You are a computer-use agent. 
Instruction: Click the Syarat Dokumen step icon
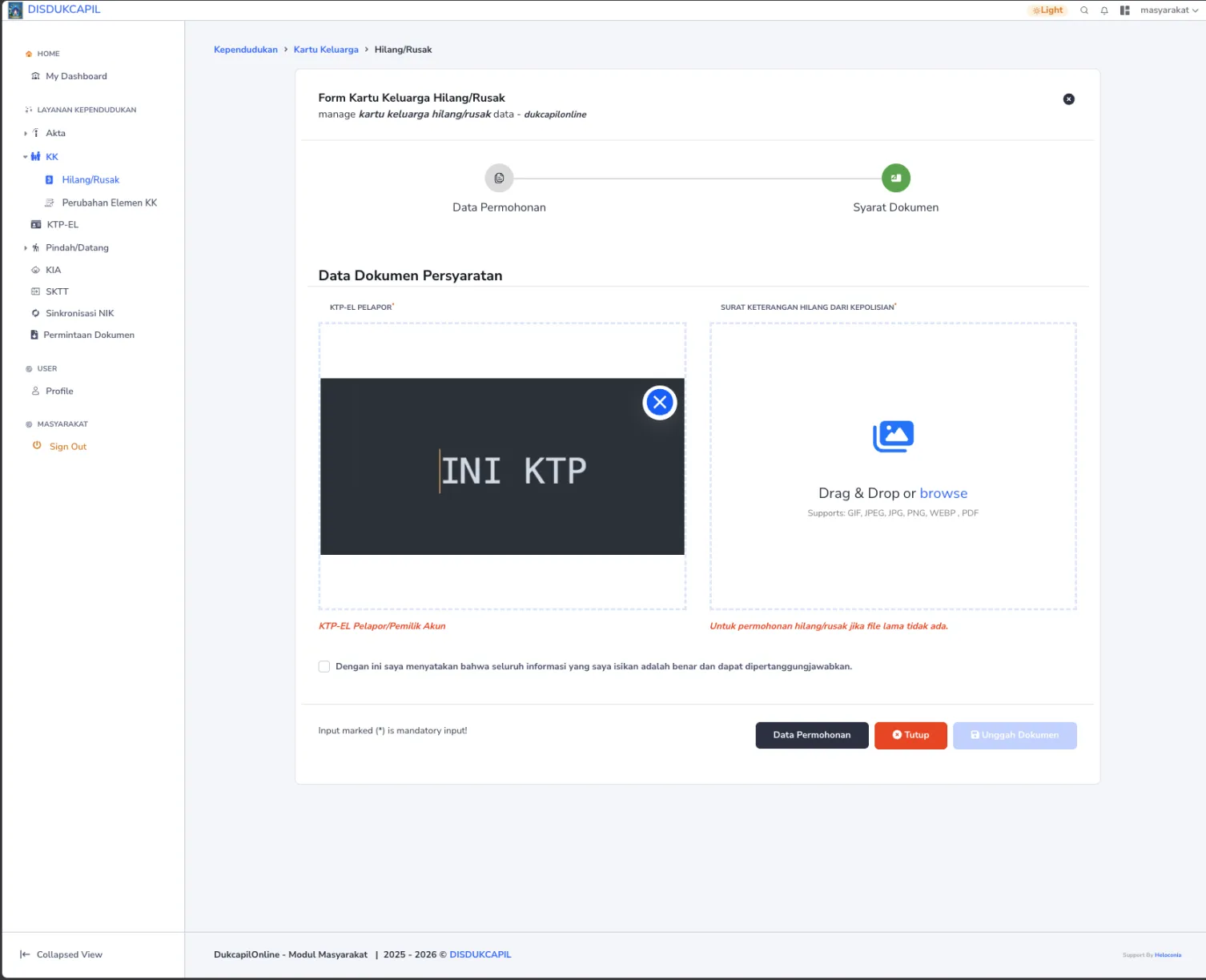[895, 179]
